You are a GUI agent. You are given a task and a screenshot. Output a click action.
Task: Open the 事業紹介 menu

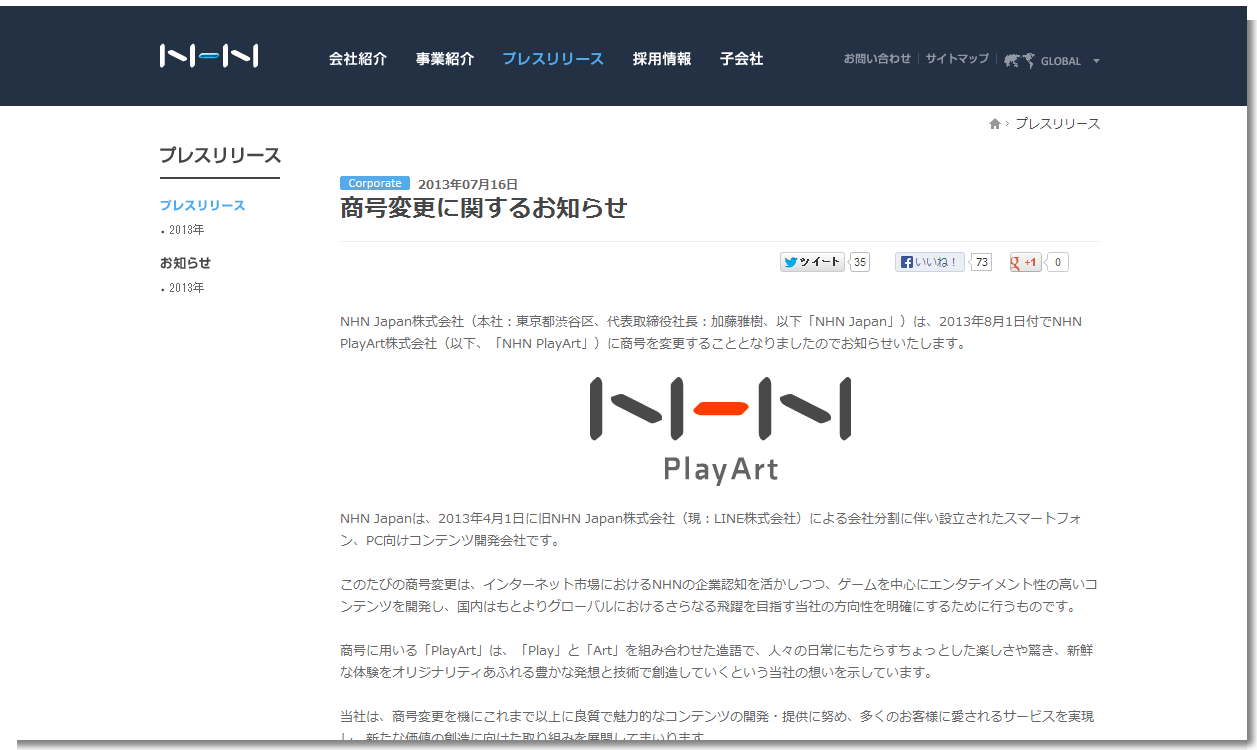point(445,59)
